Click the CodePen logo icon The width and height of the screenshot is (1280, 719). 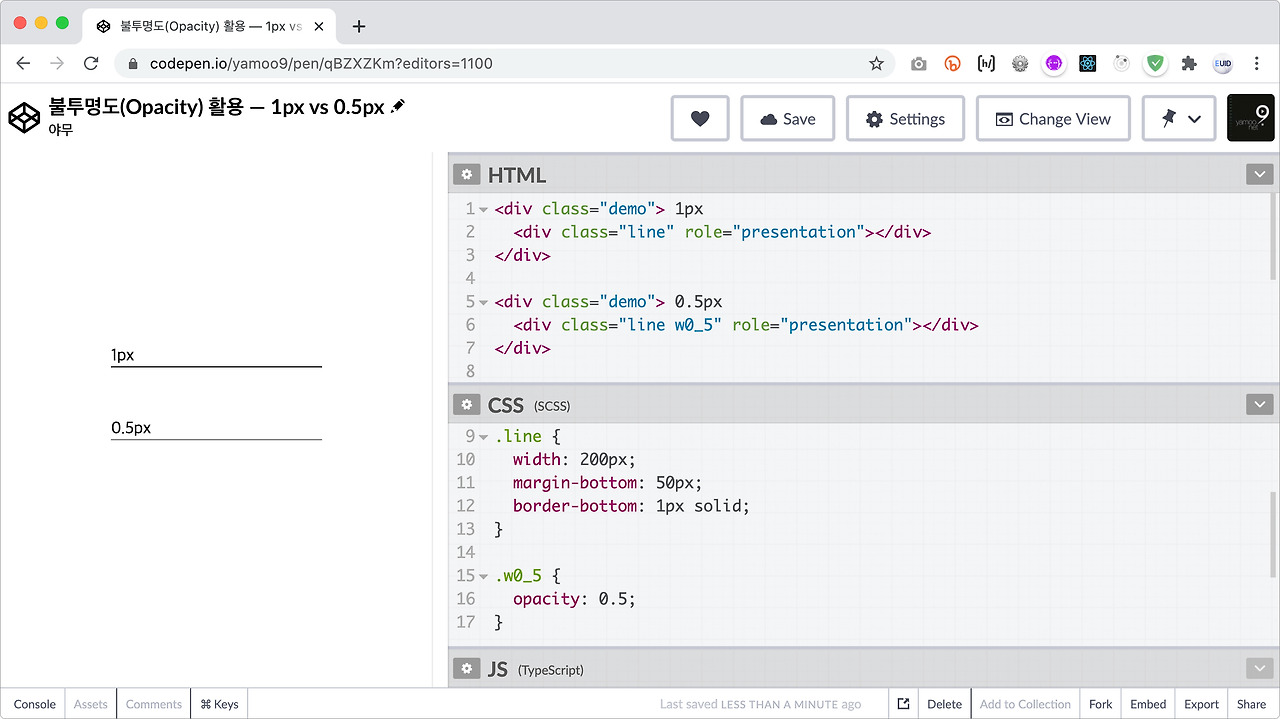(24, 118)
